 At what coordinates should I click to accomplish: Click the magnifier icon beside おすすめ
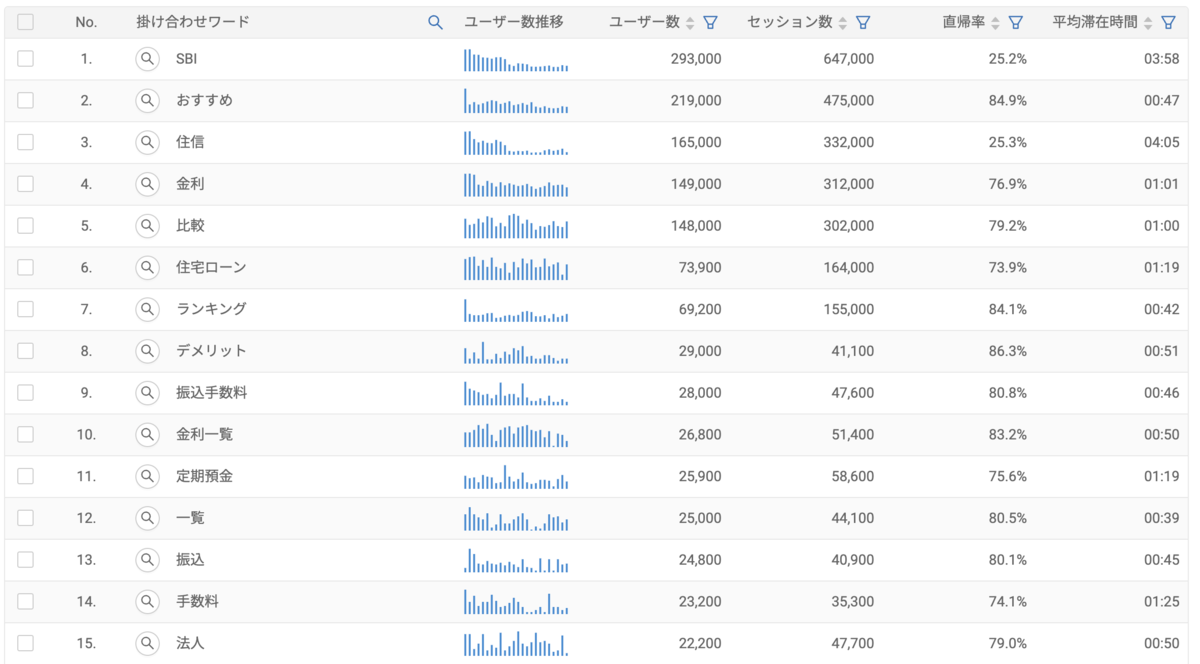coord(147,100)
